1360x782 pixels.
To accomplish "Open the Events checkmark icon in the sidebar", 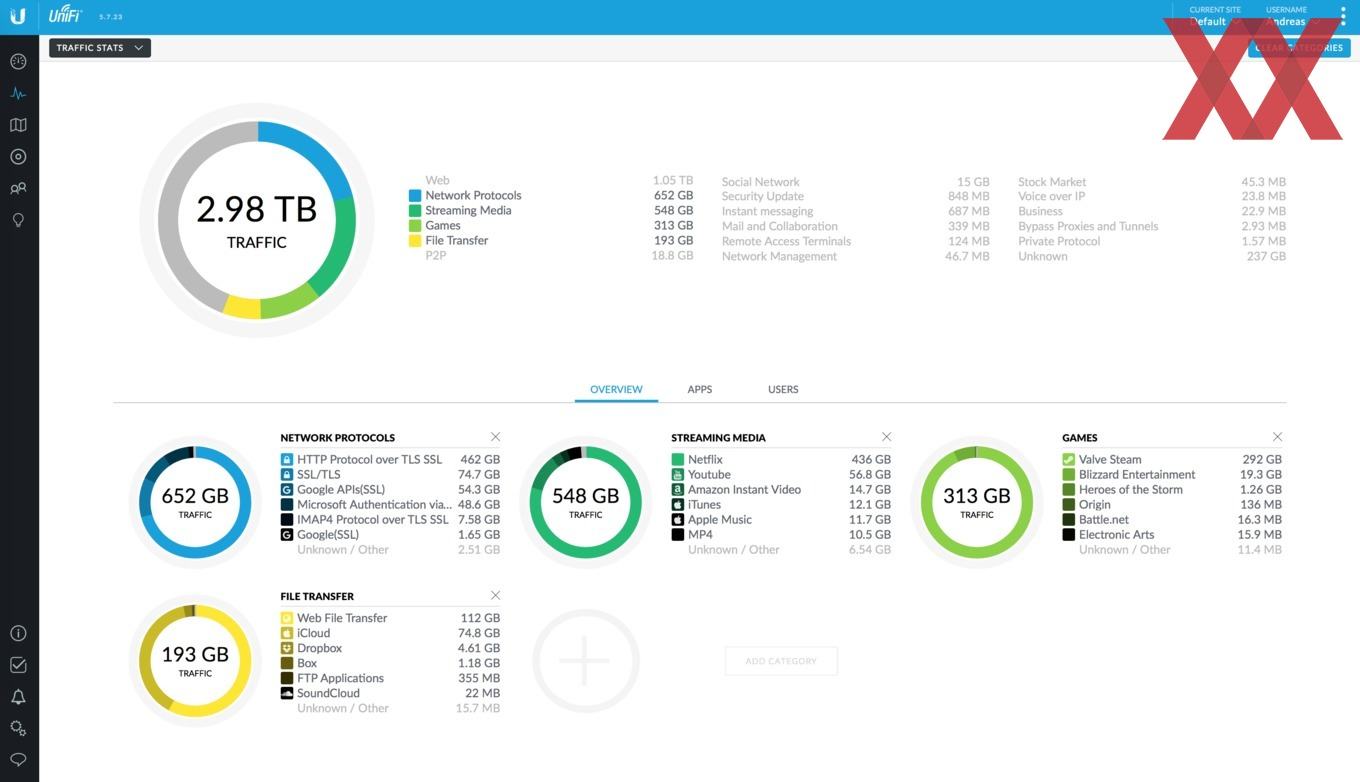I will (x=18, y=665).
